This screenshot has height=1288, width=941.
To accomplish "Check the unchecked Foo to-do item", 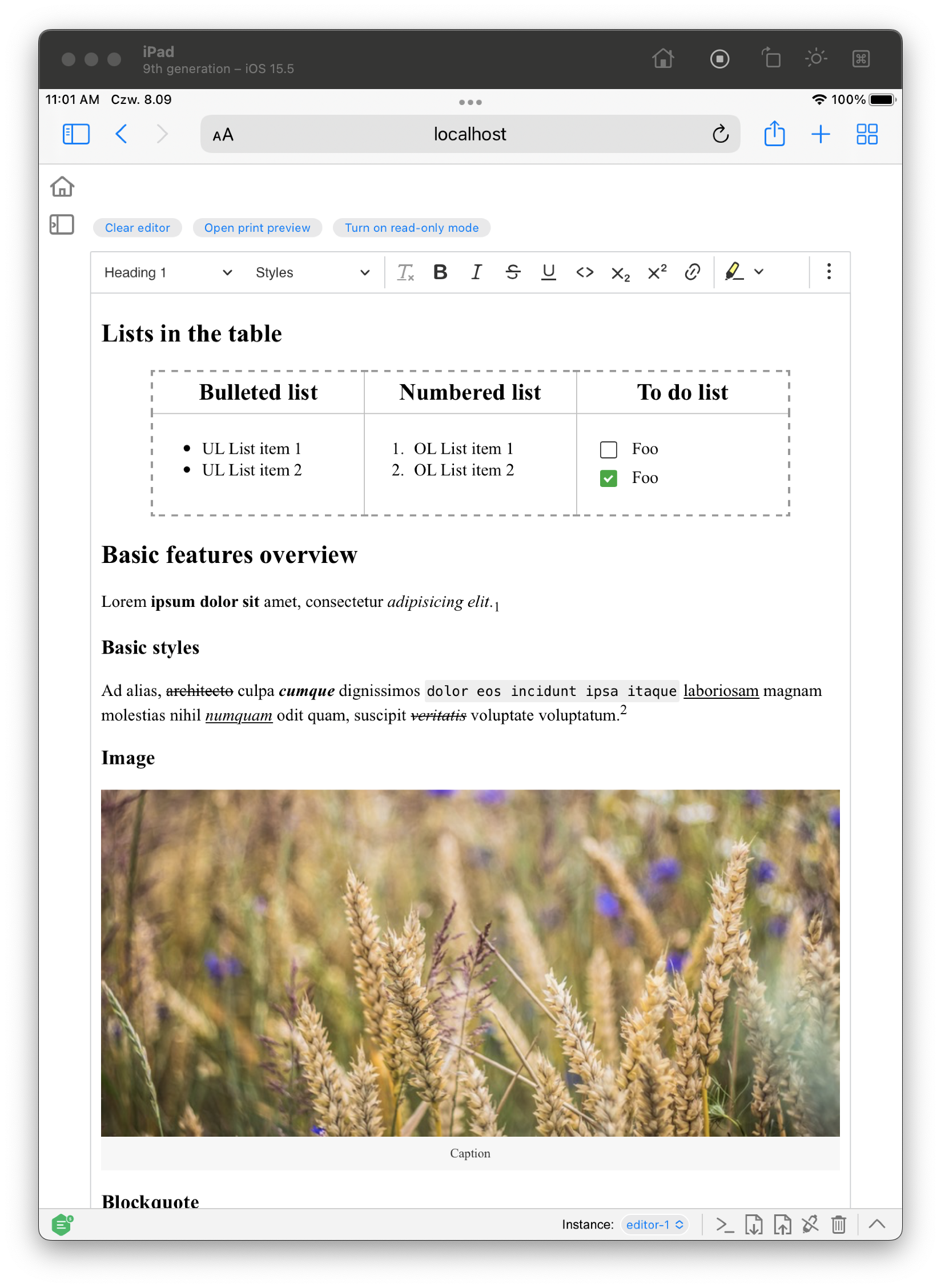I will 608,449.
